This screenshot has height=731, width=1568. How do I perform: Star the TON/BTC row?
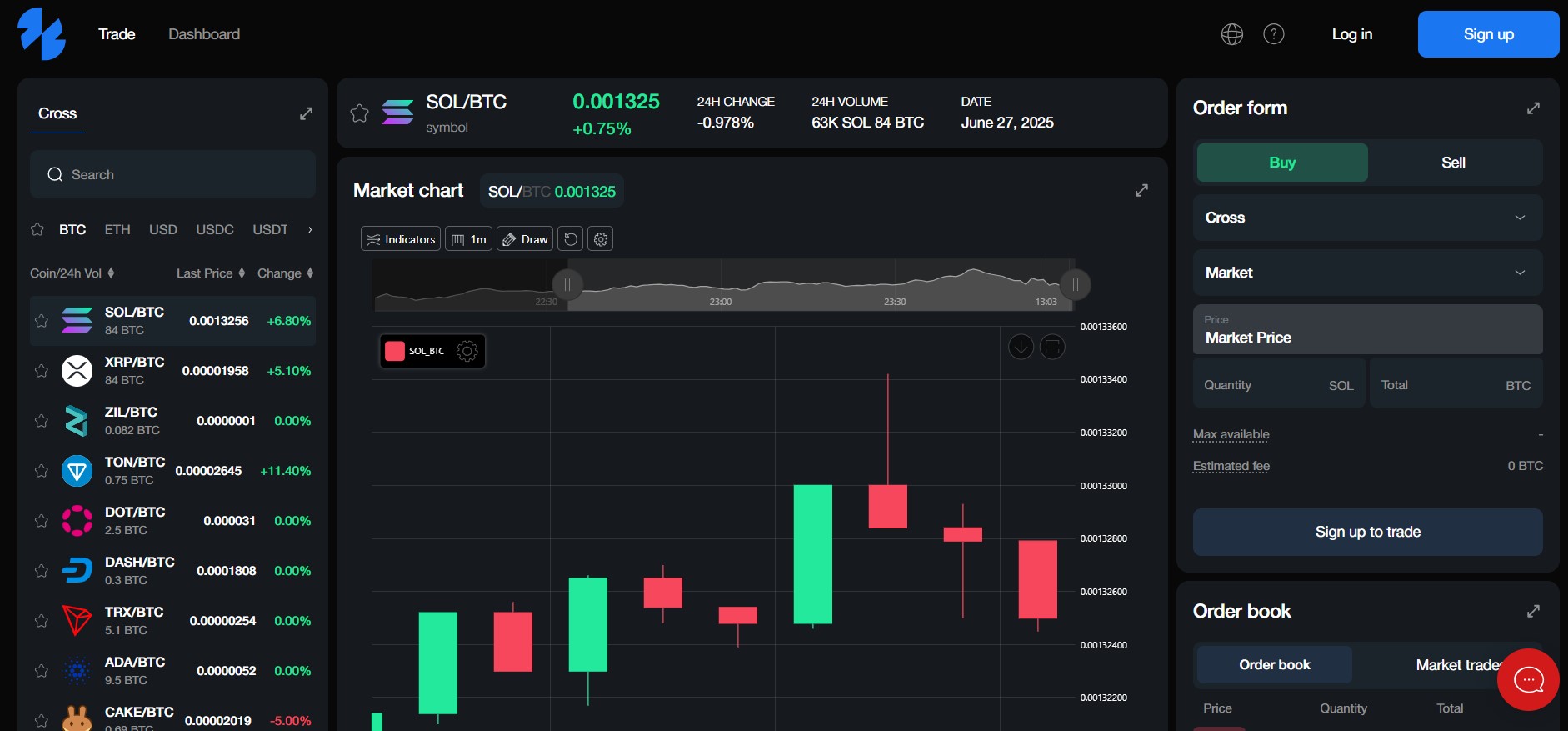pos(41,471)
